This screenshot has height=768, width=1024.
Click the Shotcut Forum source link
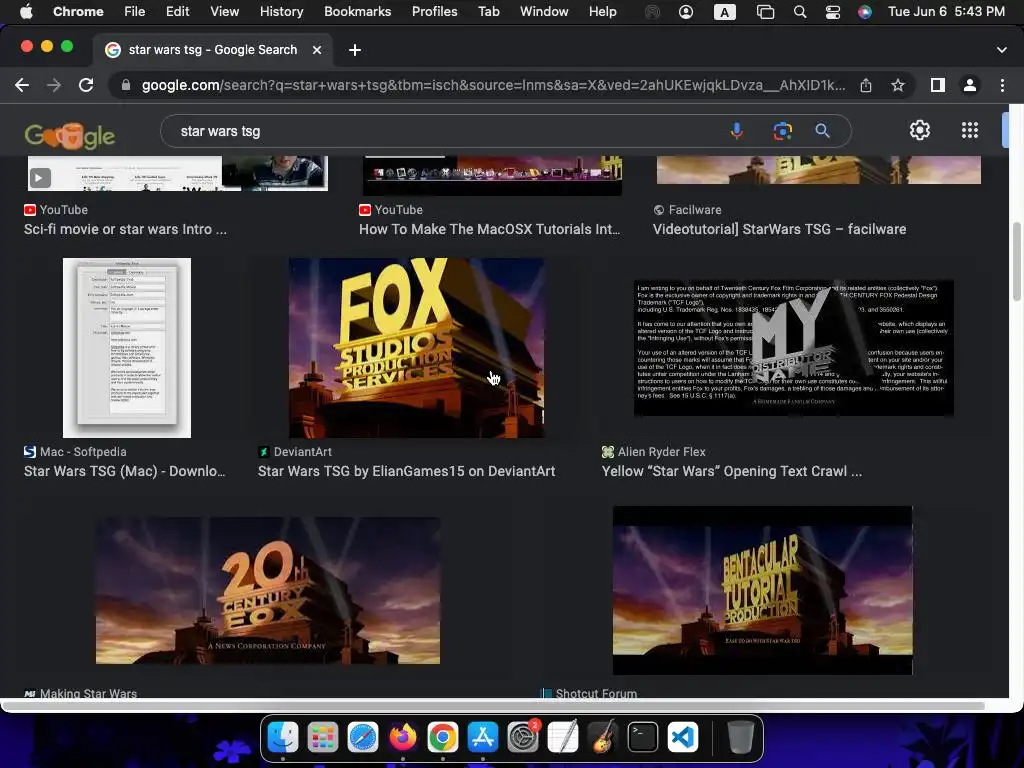pyautogui.click(x=589, y=694)
